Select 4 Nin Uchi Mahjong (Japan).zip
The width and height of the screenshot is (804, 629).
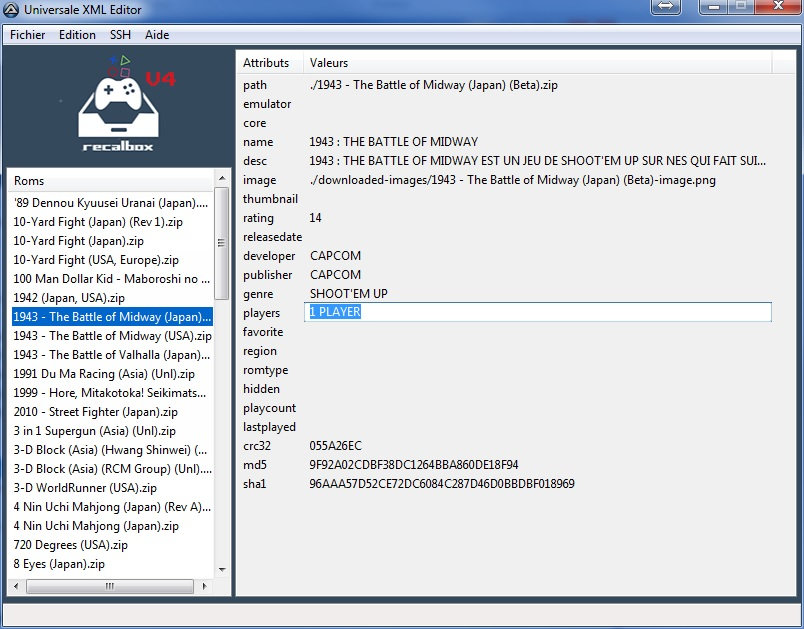click(96, 525)
